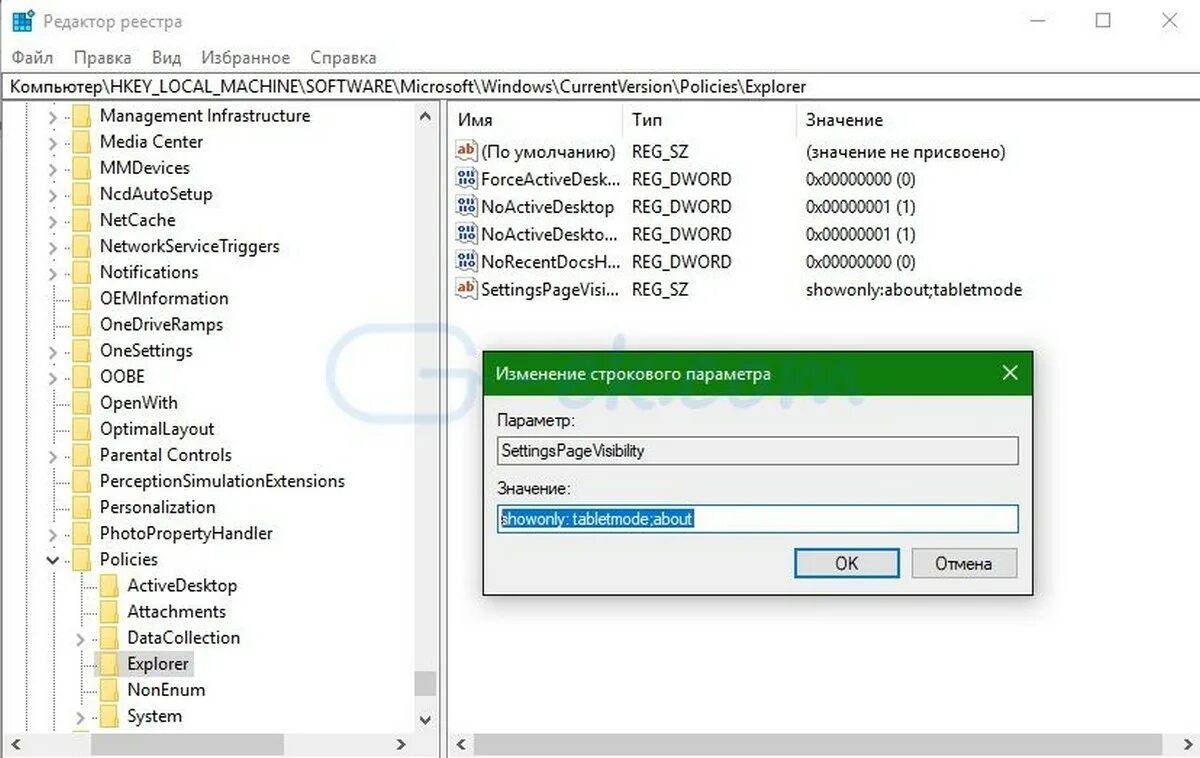Viewport: 1200px width, 758px height.
Task: Click the OptimalLayout folder icon
Action: click(81, 429)
